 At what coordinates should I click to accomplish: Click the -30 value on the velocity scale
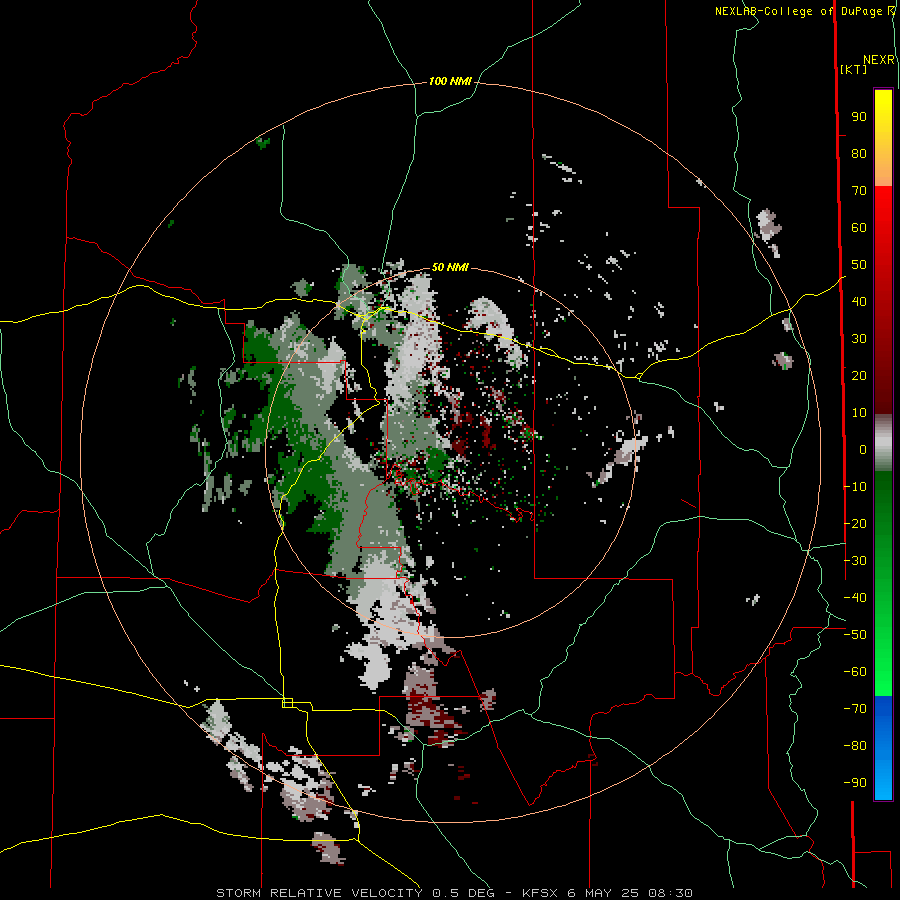coord(855,561)
